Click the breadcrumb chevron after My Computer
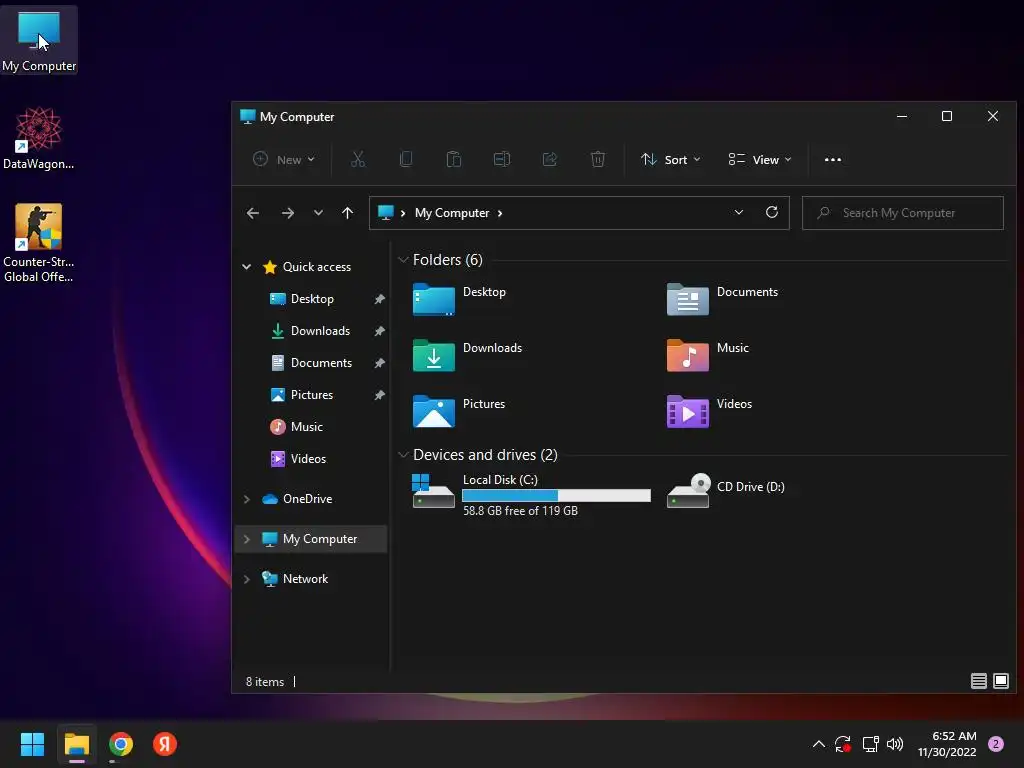The image size is (1024, 768). [500, 213]
